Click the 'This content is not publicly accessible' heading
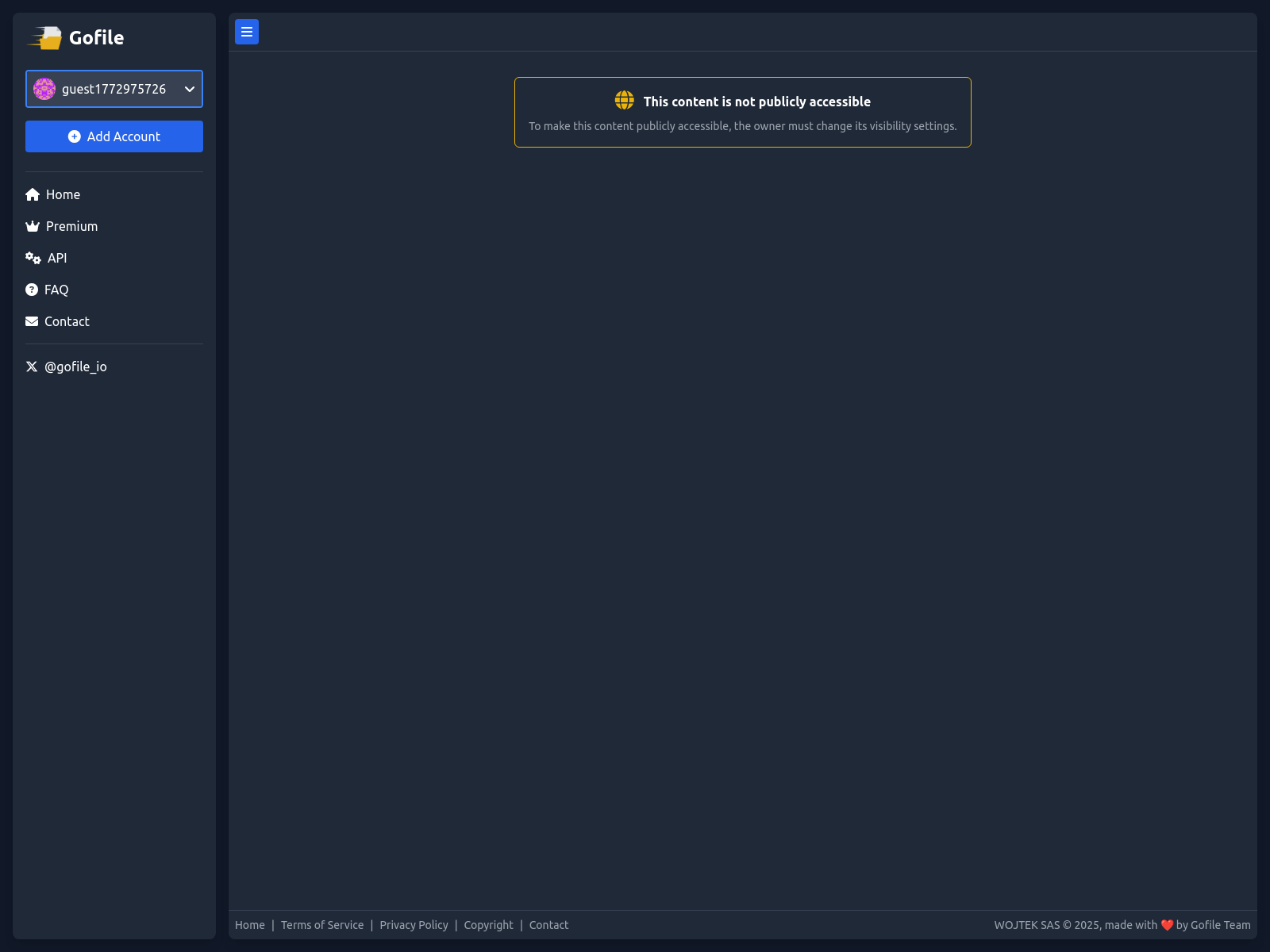This screenshot has width=1270, height=952. pos(757,102)
